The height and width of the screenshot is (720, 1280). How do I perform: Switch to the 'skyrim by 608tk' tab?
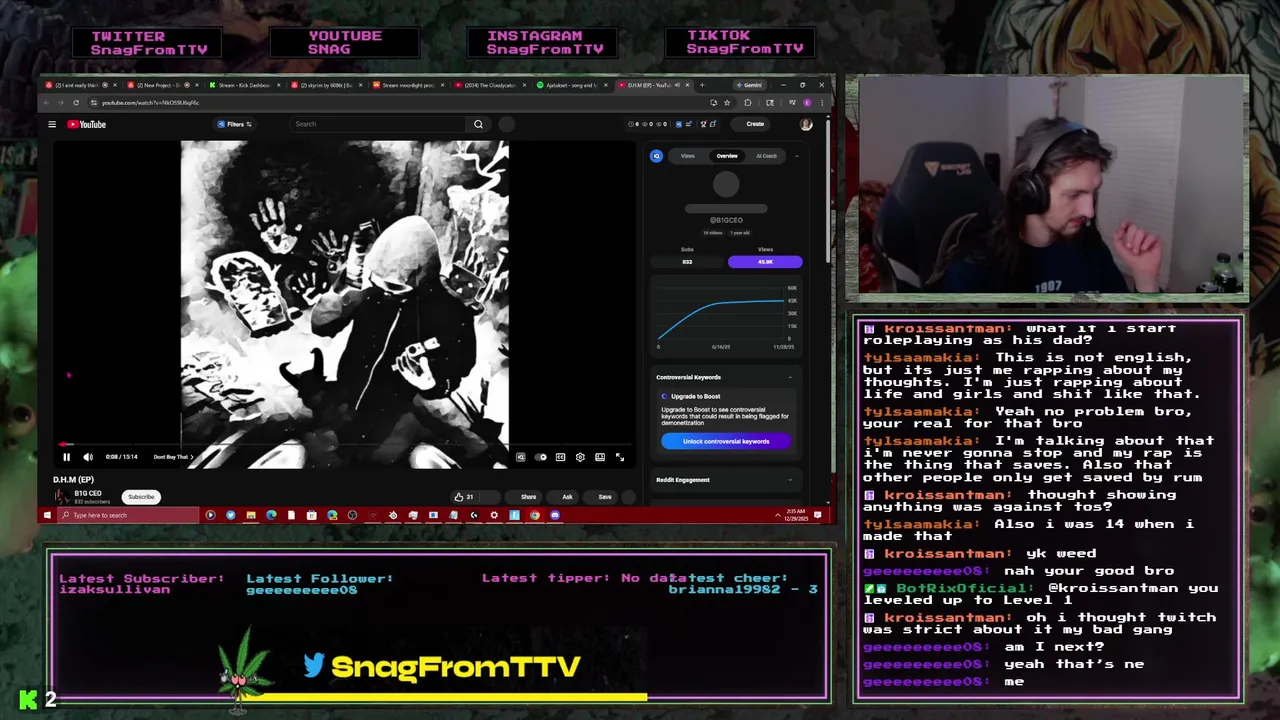tap(327, 85)
